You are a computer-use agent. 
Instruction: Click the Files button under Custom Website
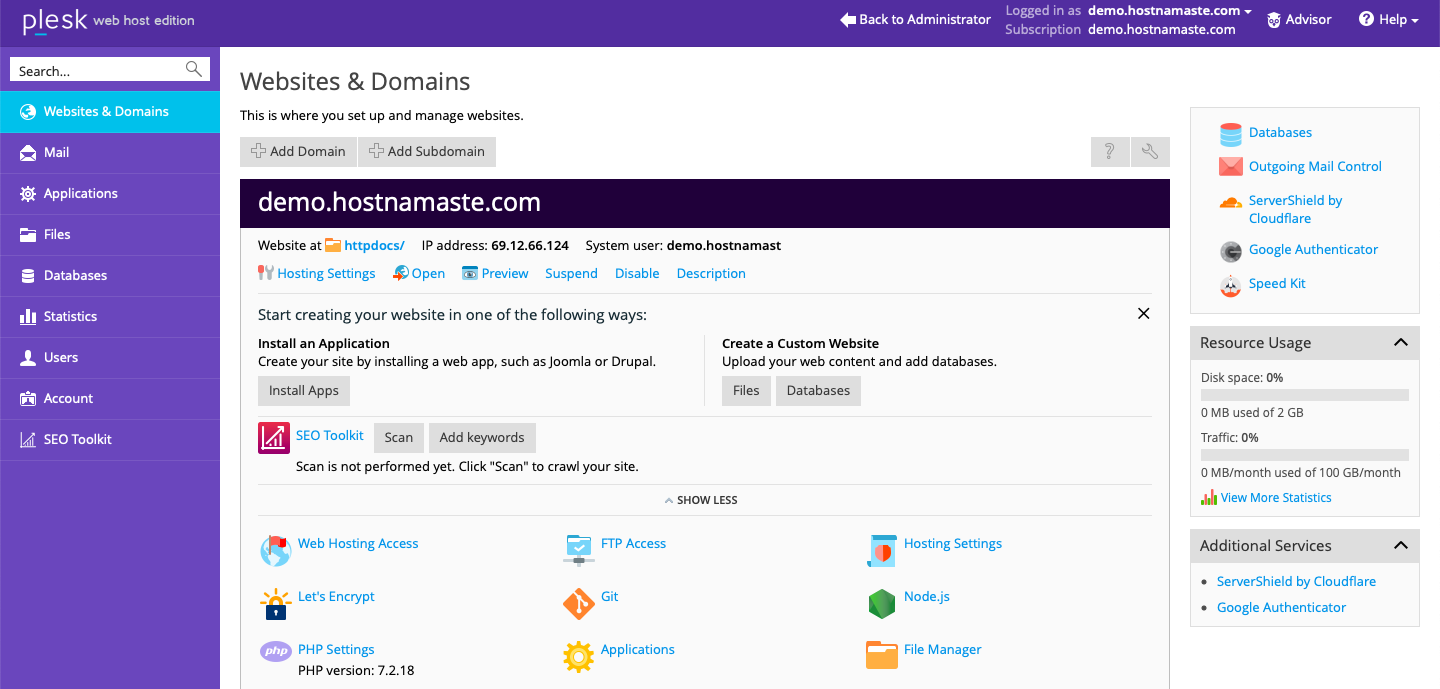click(746, 391)
